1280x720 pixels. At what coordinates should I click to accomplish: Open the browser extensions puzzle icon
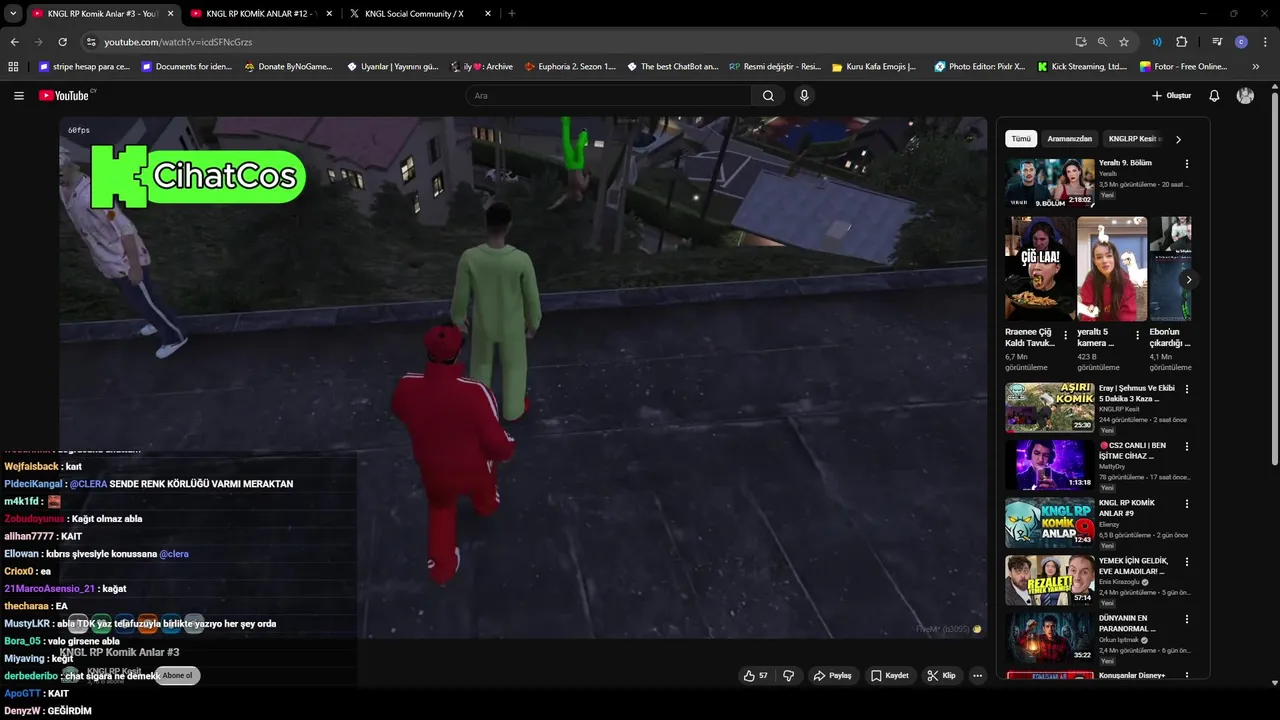click(x=1181, y=42)
